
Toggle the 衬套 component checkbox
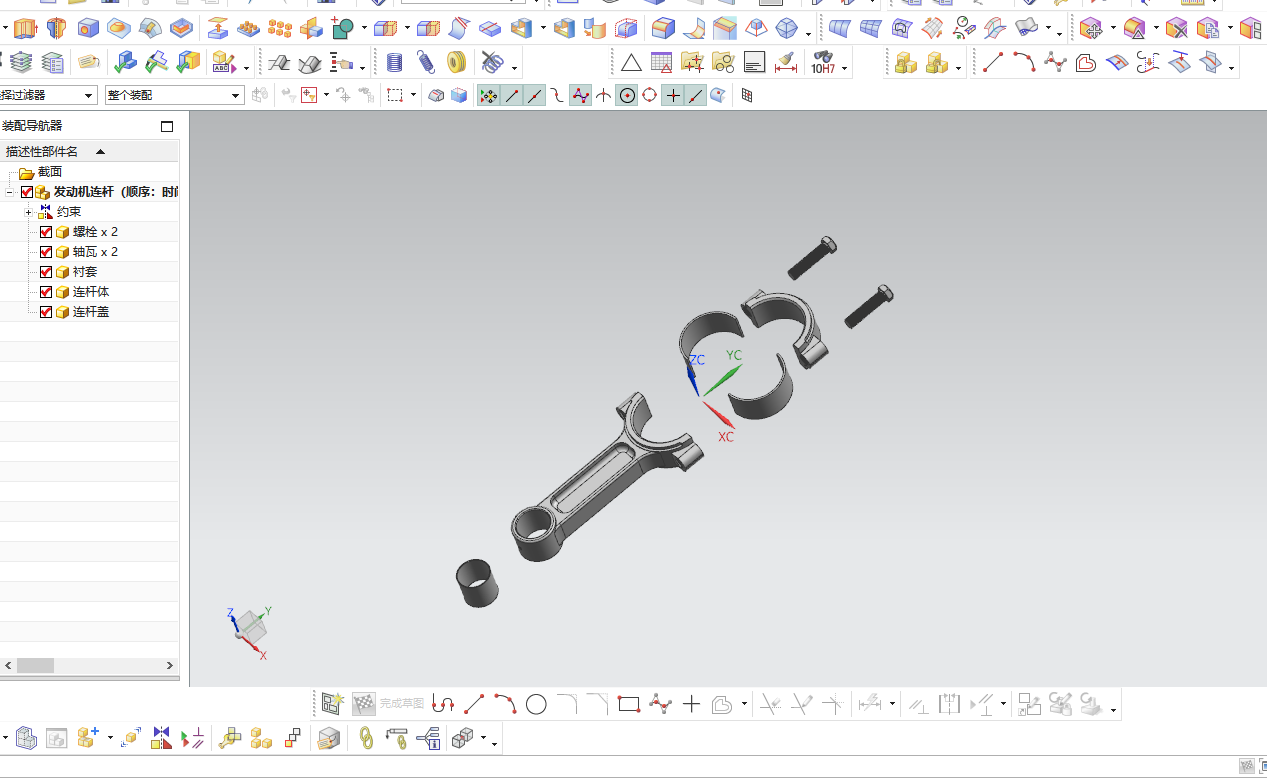[x=46, y=272]
